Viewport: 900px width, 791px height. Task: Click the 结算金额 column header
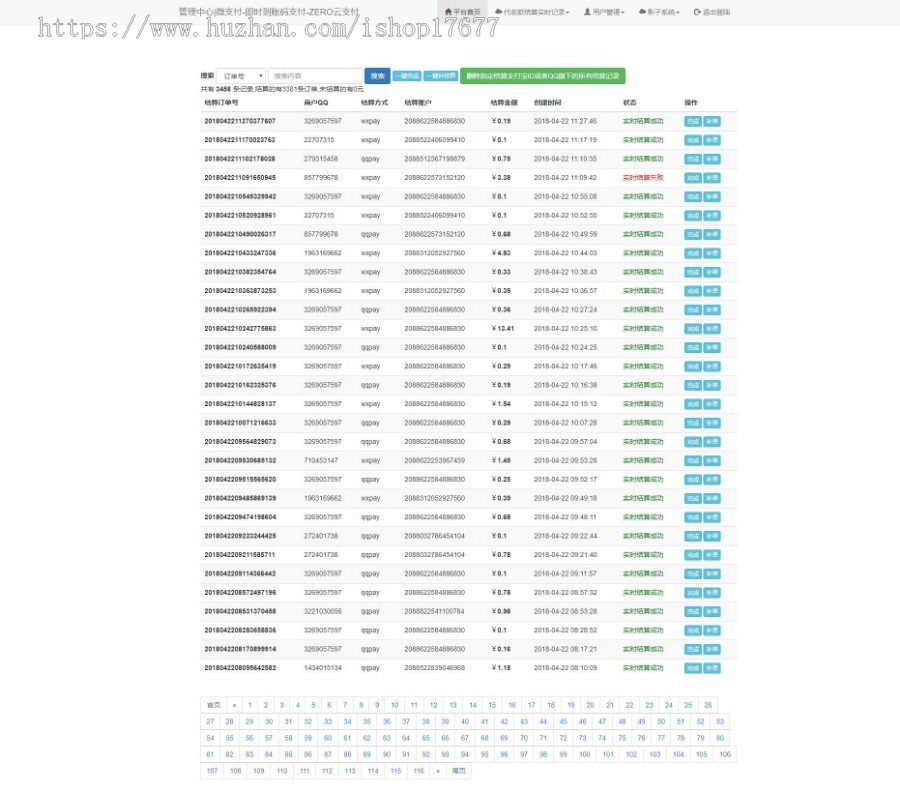tap(504, 103)
